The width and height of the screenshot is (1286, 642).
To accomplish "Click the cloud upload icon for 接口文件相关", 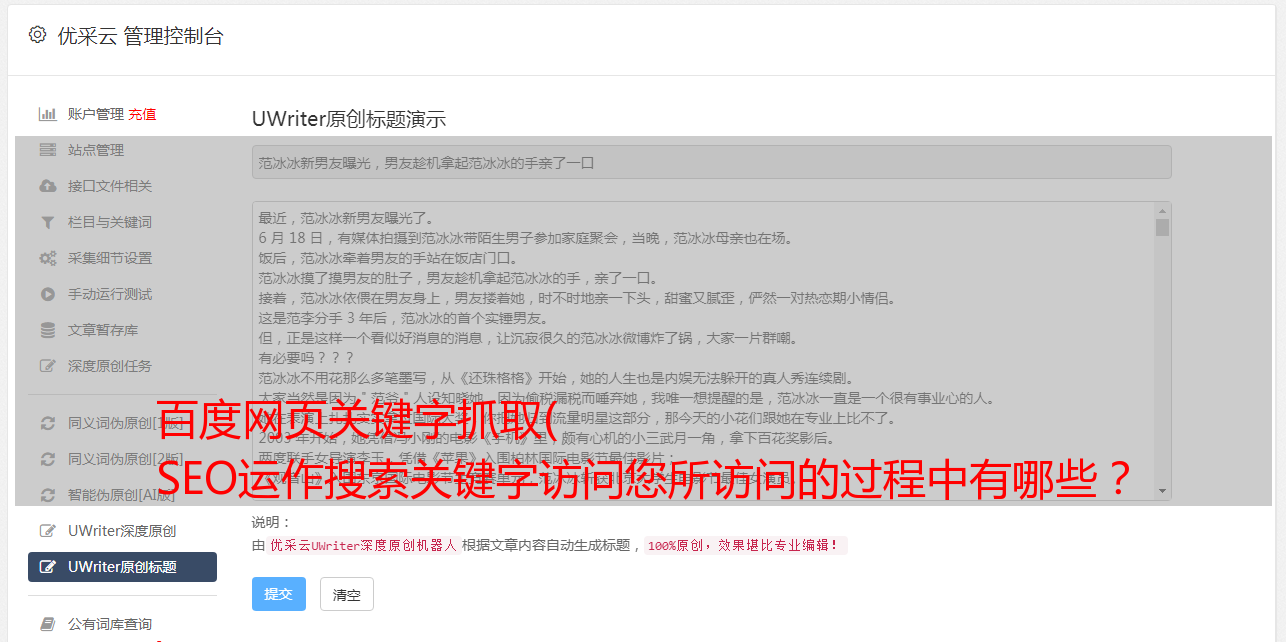I will 47,186.
